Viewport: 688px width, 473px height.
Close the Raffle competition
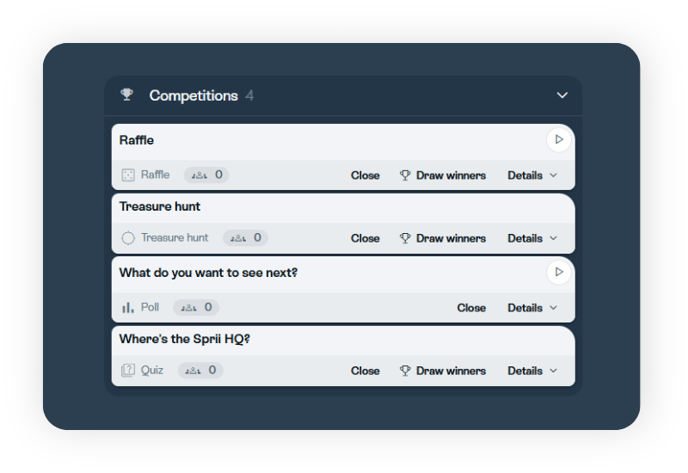tap(365, 176)
